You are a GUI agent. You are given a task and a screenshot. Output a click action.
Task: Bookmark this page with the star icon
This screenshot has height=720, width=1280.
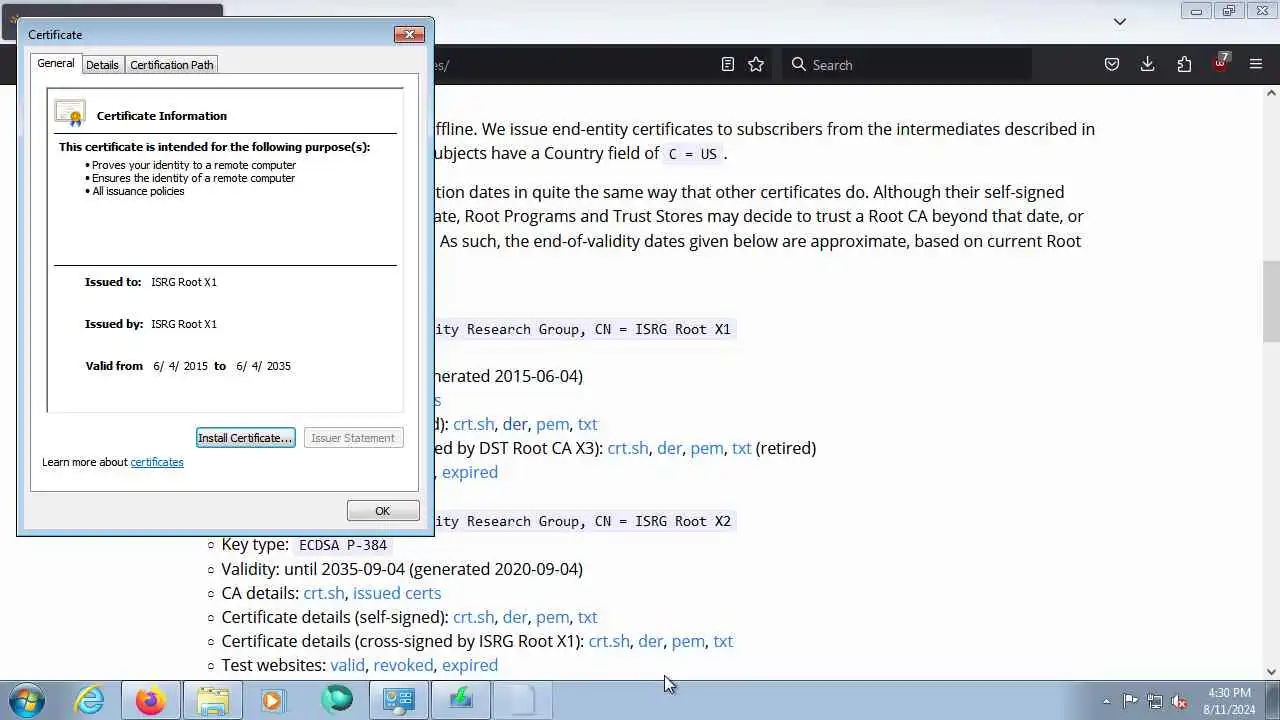click(756, 64)
